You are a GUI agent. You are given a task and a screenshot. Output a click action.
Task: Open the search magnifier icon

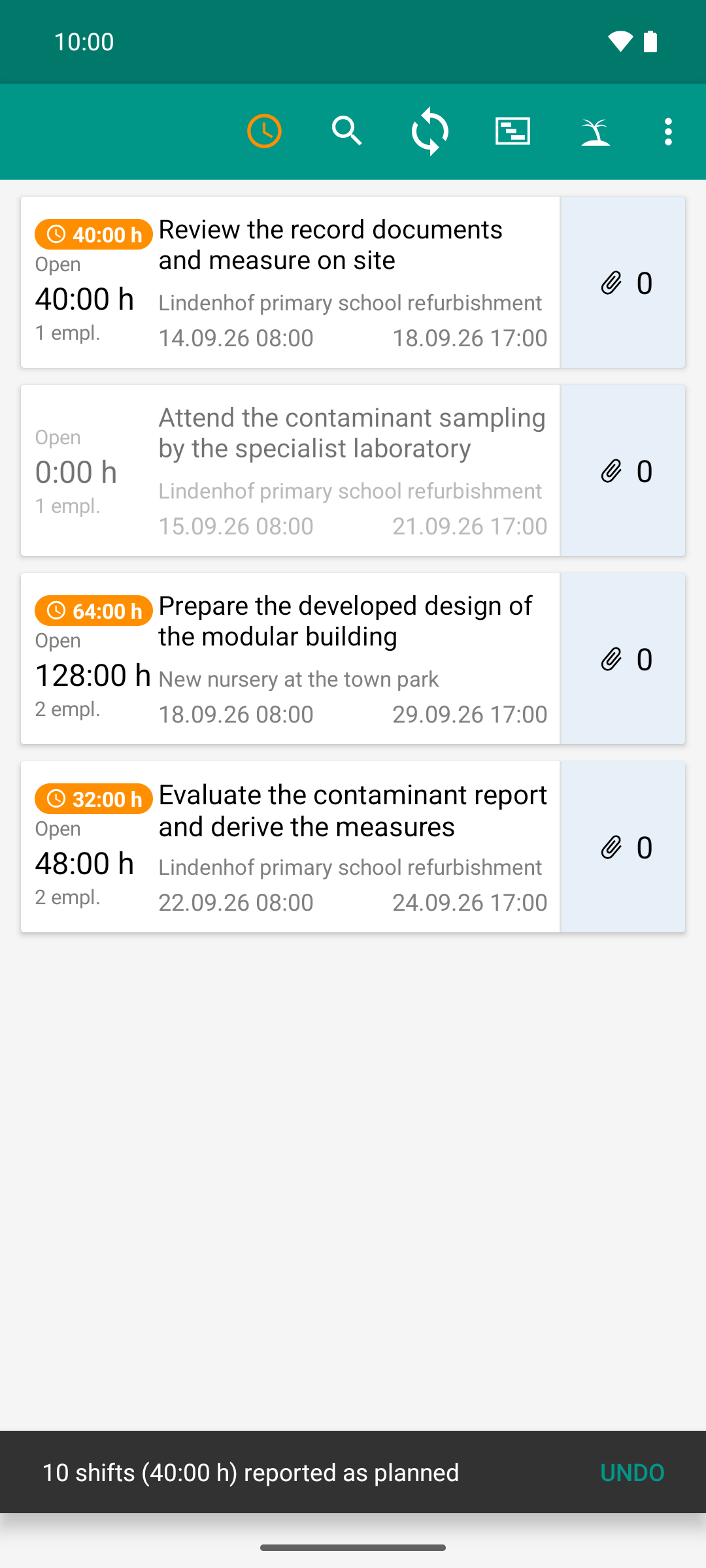(x=346, y=131)
